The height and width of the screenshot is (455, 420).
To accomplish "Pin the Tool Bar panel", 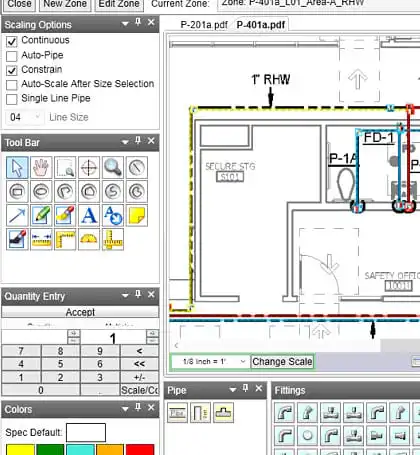I will click(138, 141).
